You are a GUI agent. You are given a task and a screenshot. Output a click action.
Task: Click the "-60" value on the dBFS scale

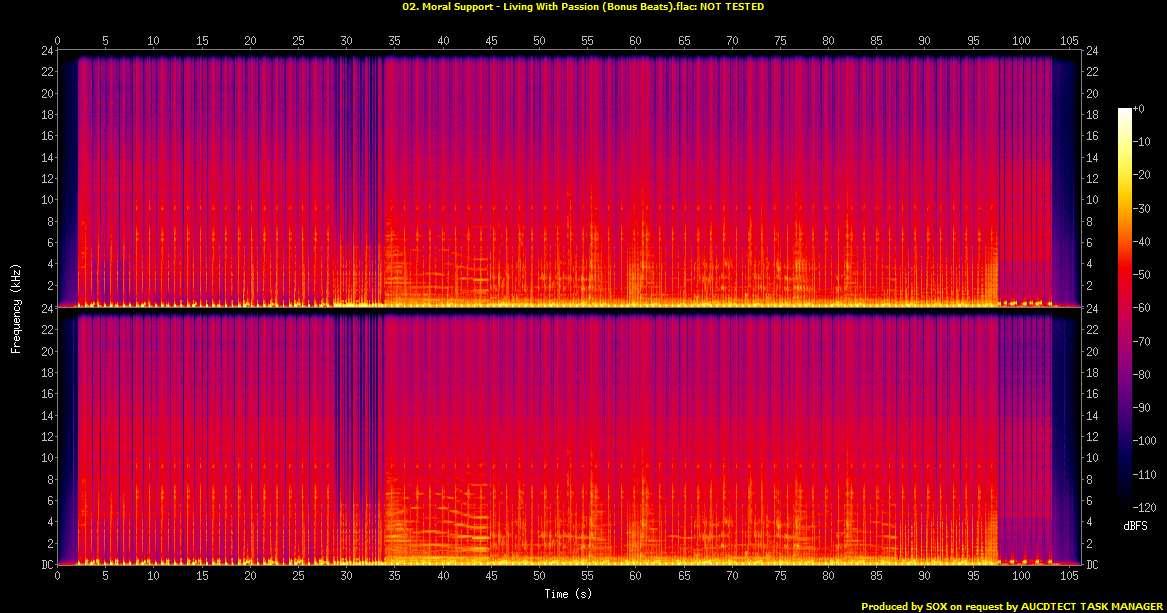1142,308
